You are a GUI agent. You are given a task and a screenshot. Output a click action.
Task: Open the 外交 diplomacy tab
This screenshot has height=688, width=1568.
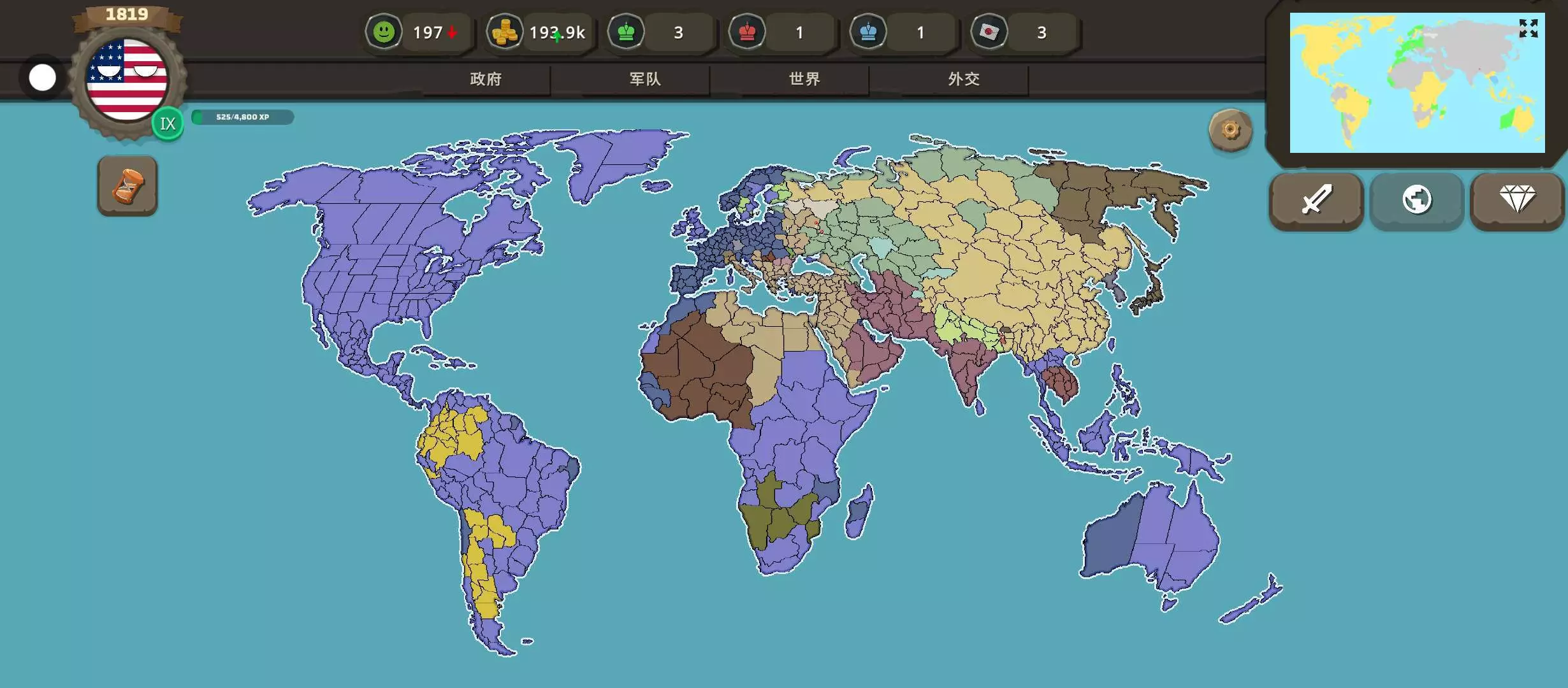click(x=964, y=79)
